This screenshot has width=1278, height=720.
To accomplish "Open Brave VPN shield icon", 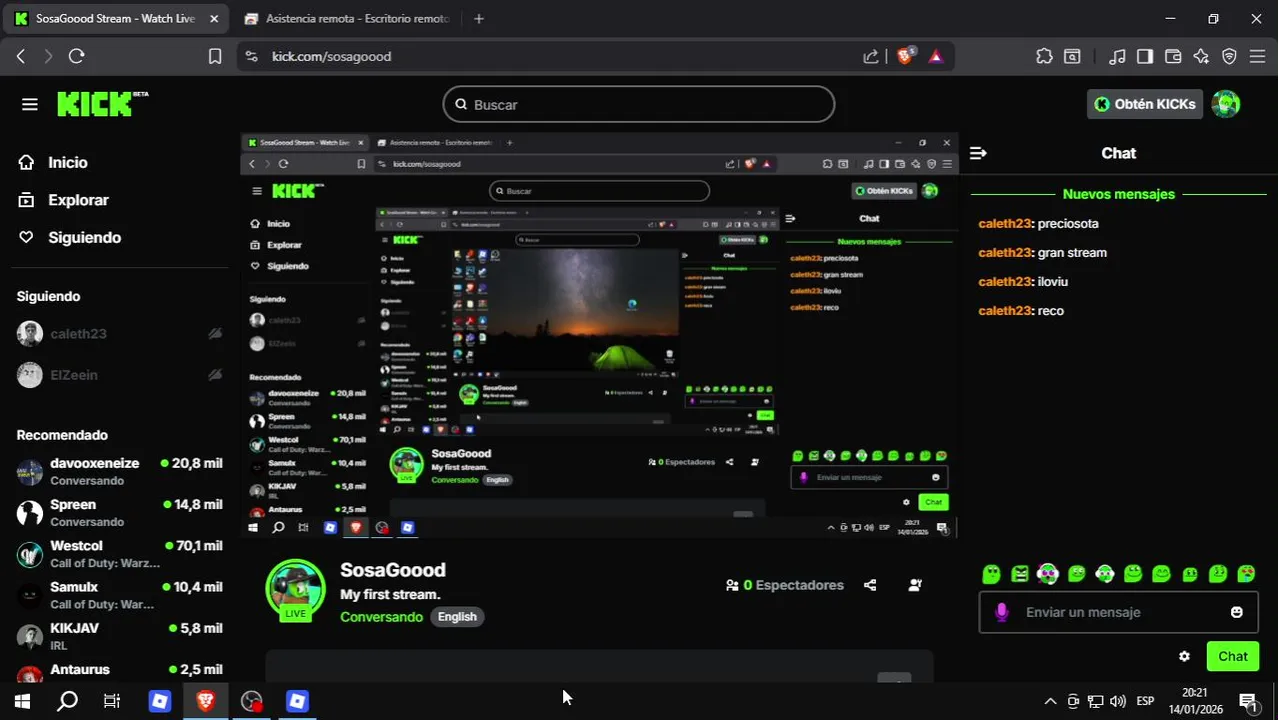I will click(x=1229, y=56).
